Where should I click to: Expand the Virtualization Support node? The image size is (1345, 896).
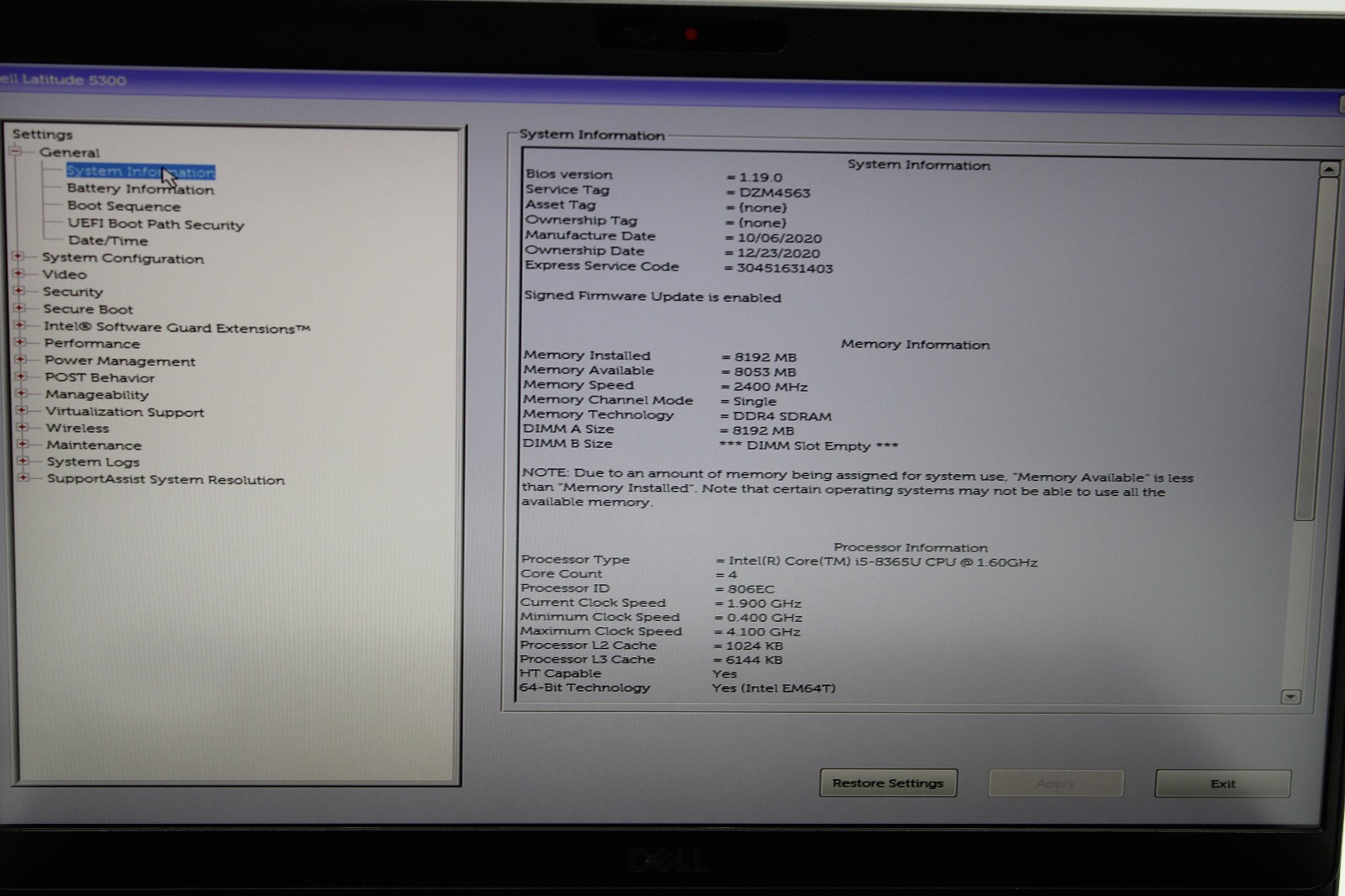[22, 410]
